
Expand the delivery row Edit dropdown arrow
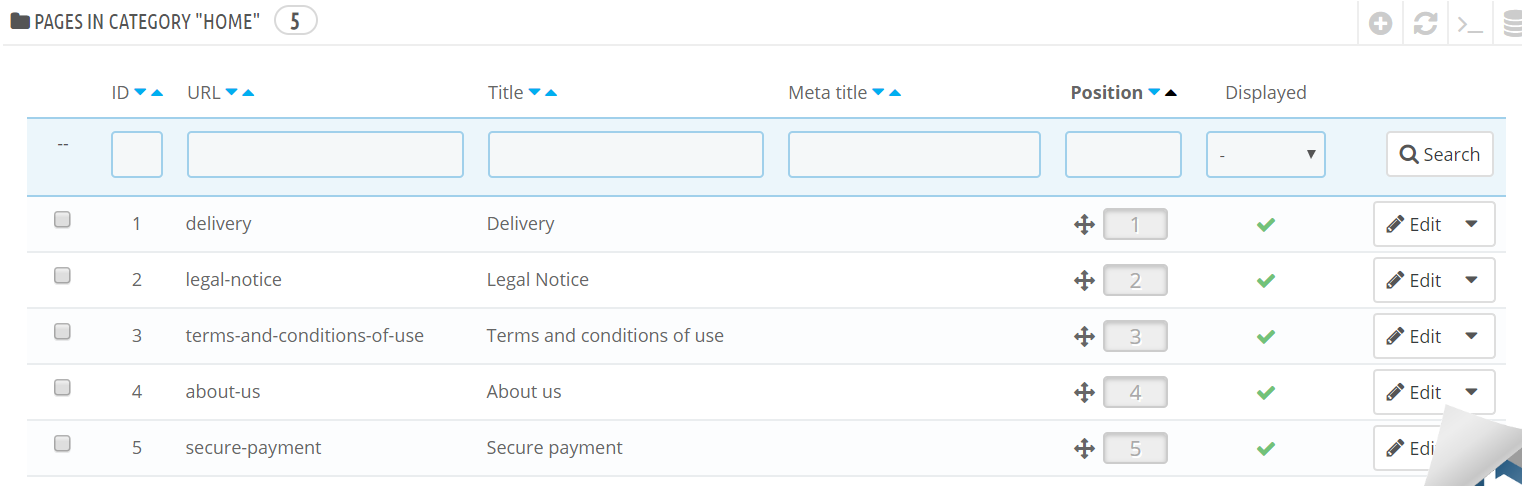1471,224
